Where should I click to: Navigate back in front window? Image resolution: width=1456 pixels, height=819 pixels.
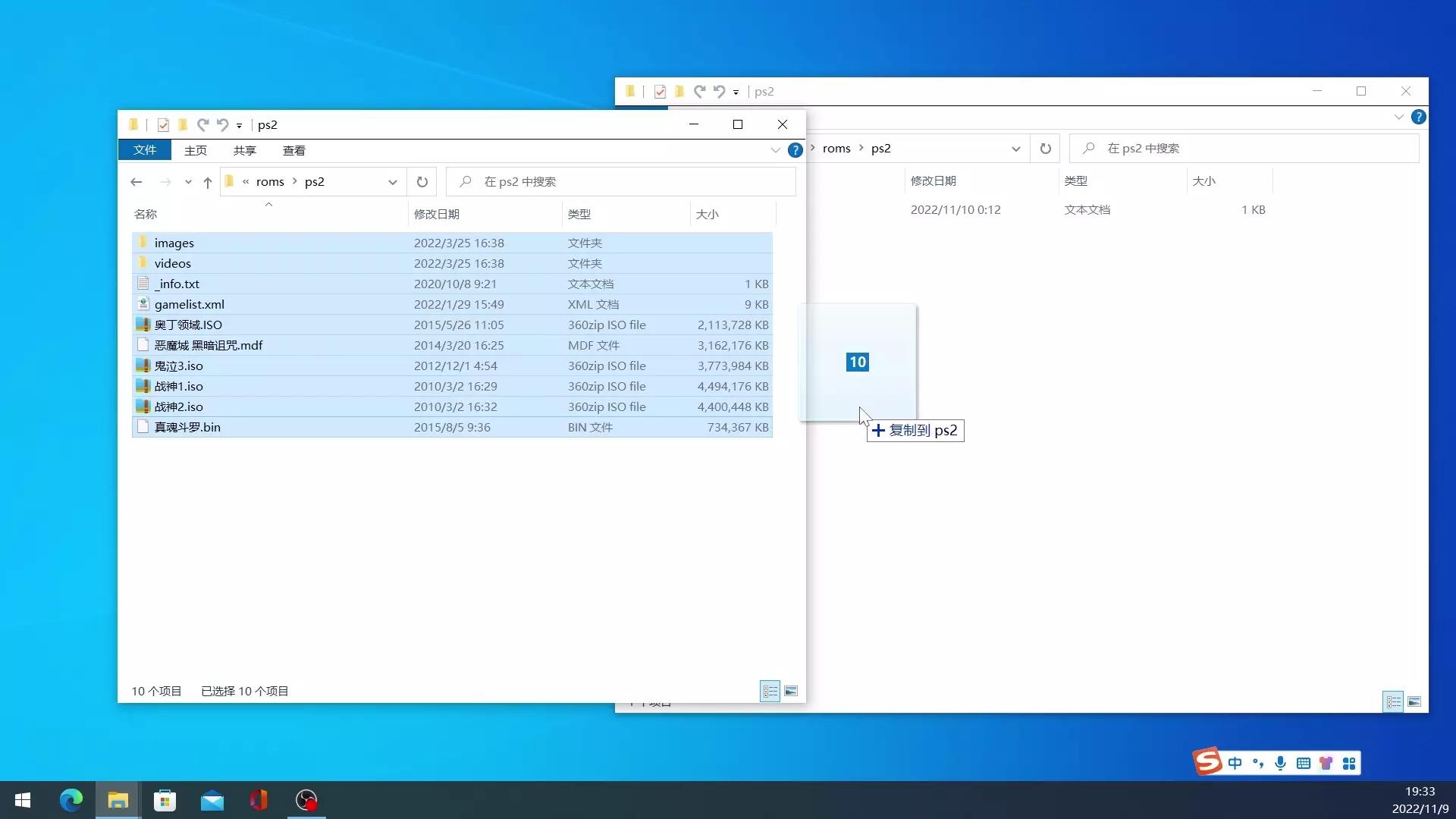pos(136,182)
